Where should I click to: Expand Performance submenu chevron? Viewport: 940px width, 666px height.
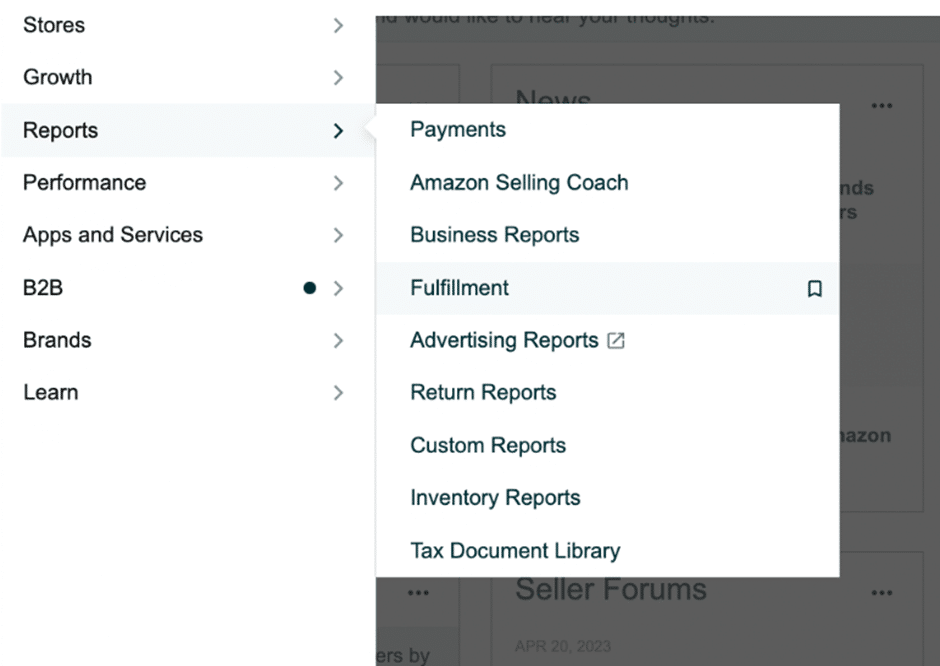338,183
